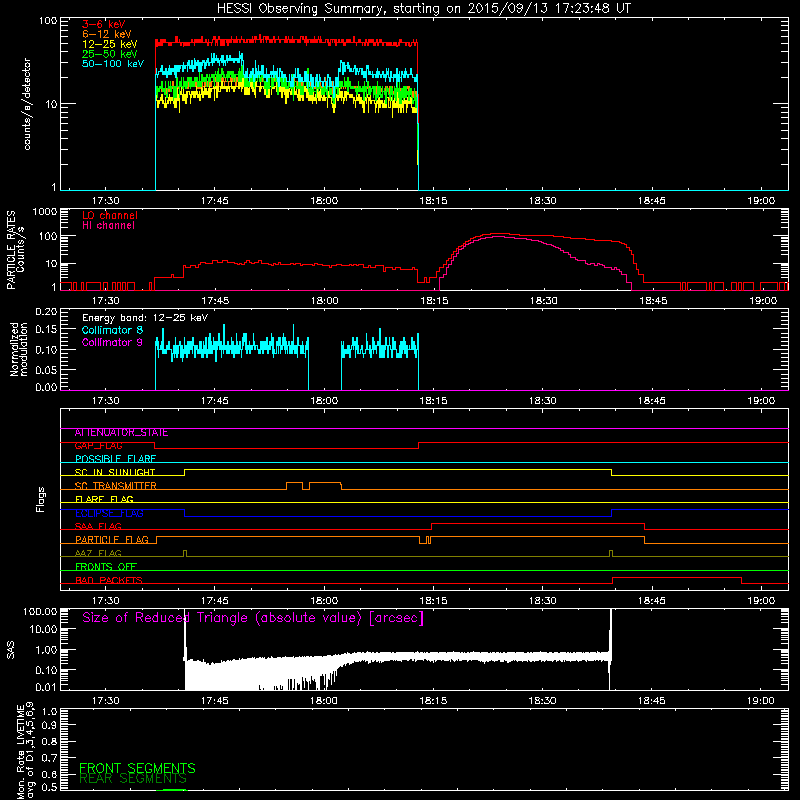This screenshot has width=800, height=800.
Task: Click the "FLARE_FLAG" flag label
Action: pyautogui.click(x=104, y=499)
